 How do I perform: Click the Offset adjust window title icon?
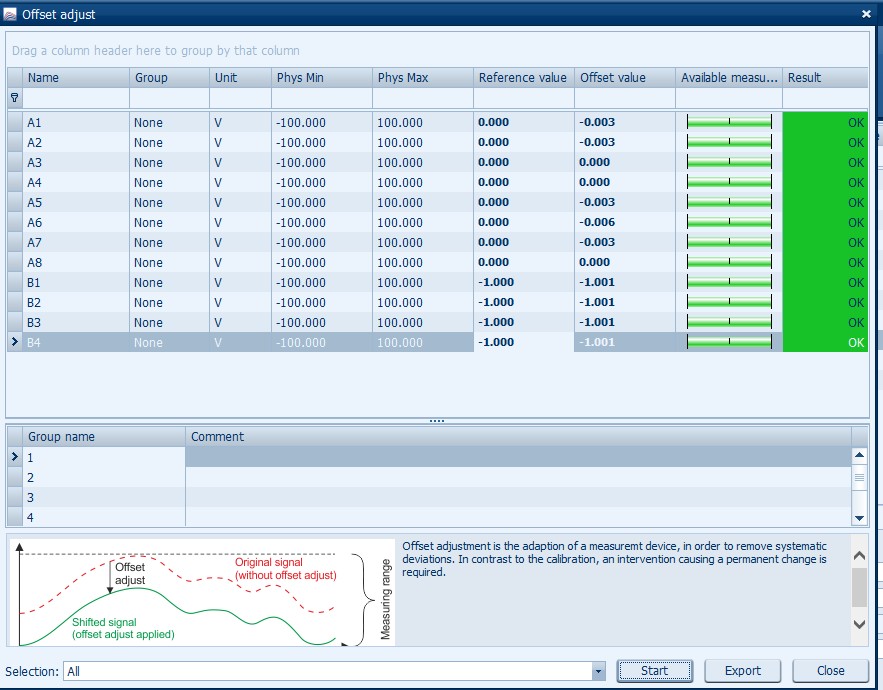10,14
